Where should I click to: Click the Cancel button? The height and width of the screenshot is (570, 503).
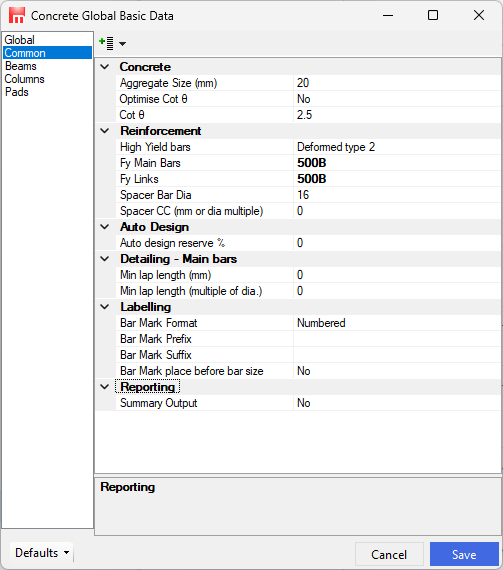[389, 554]
